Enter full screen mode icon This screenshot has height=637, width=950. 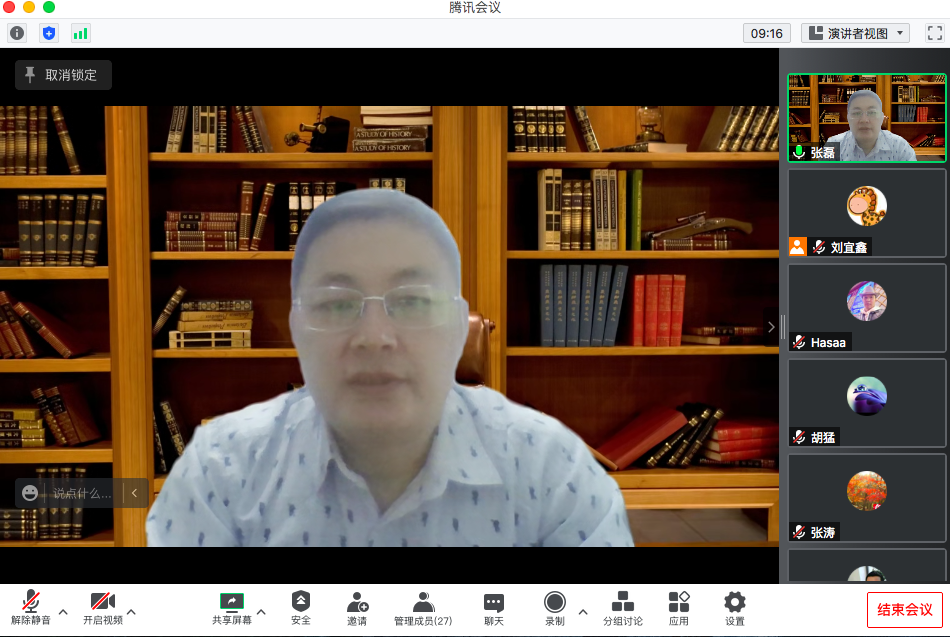(x=934, y=33)
